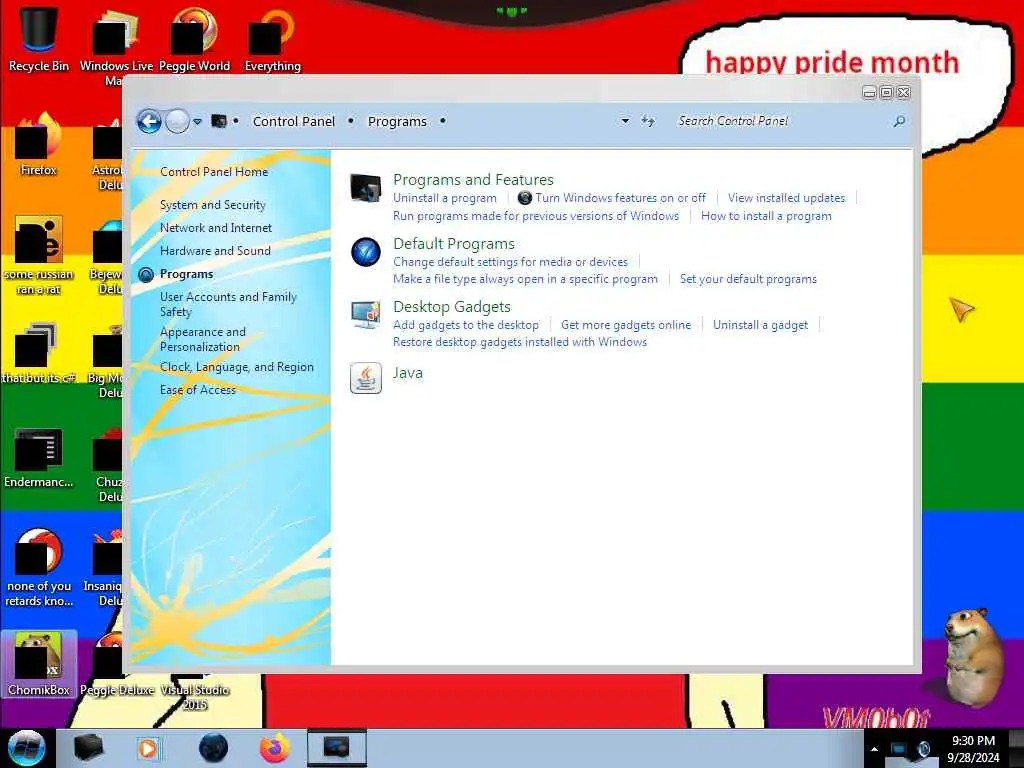The image size is (1024, 768).
Task: Select the Visual Studio 2015 shortcut
Action: (x=195, y=694)
